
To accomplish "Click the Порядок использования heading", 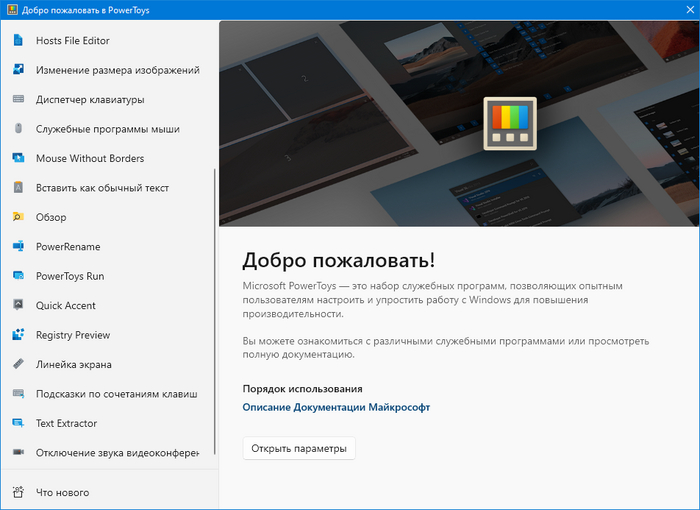I will 302,389.
